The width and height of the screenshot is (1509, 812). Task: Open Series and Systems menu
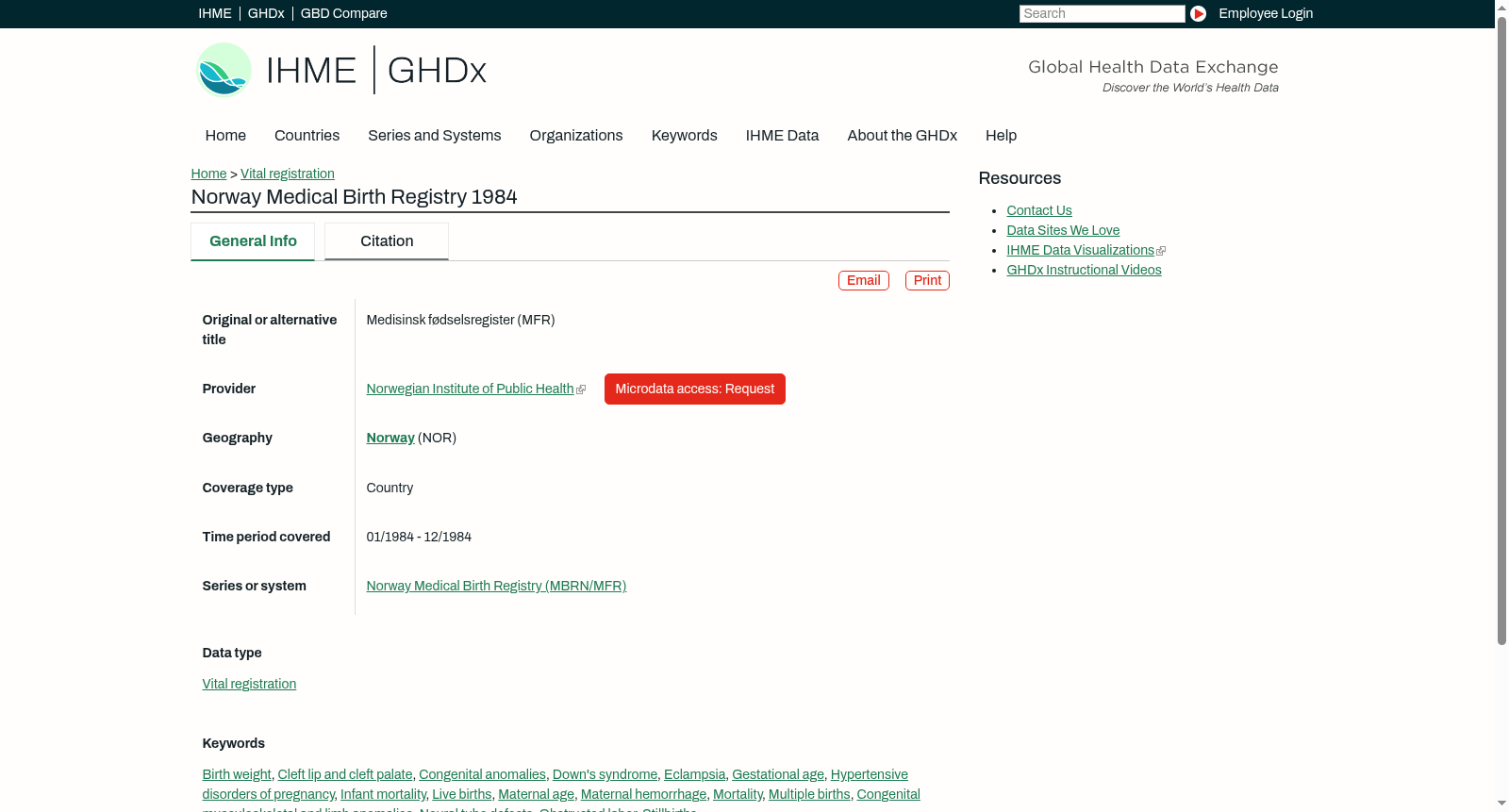point(434,136)
